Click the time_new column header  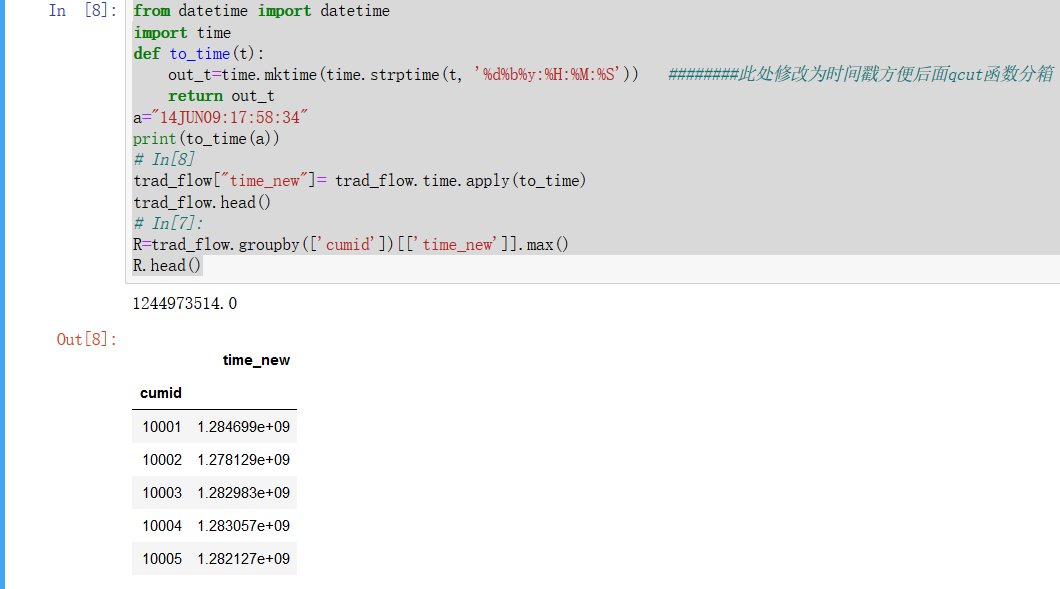(256, 360)
